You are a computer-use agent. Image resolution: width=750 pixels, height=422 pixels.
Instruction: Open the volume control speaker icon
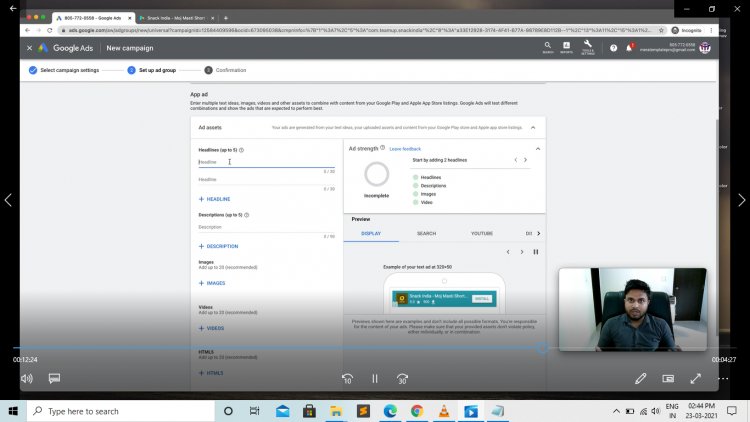[x=27, y=379]
